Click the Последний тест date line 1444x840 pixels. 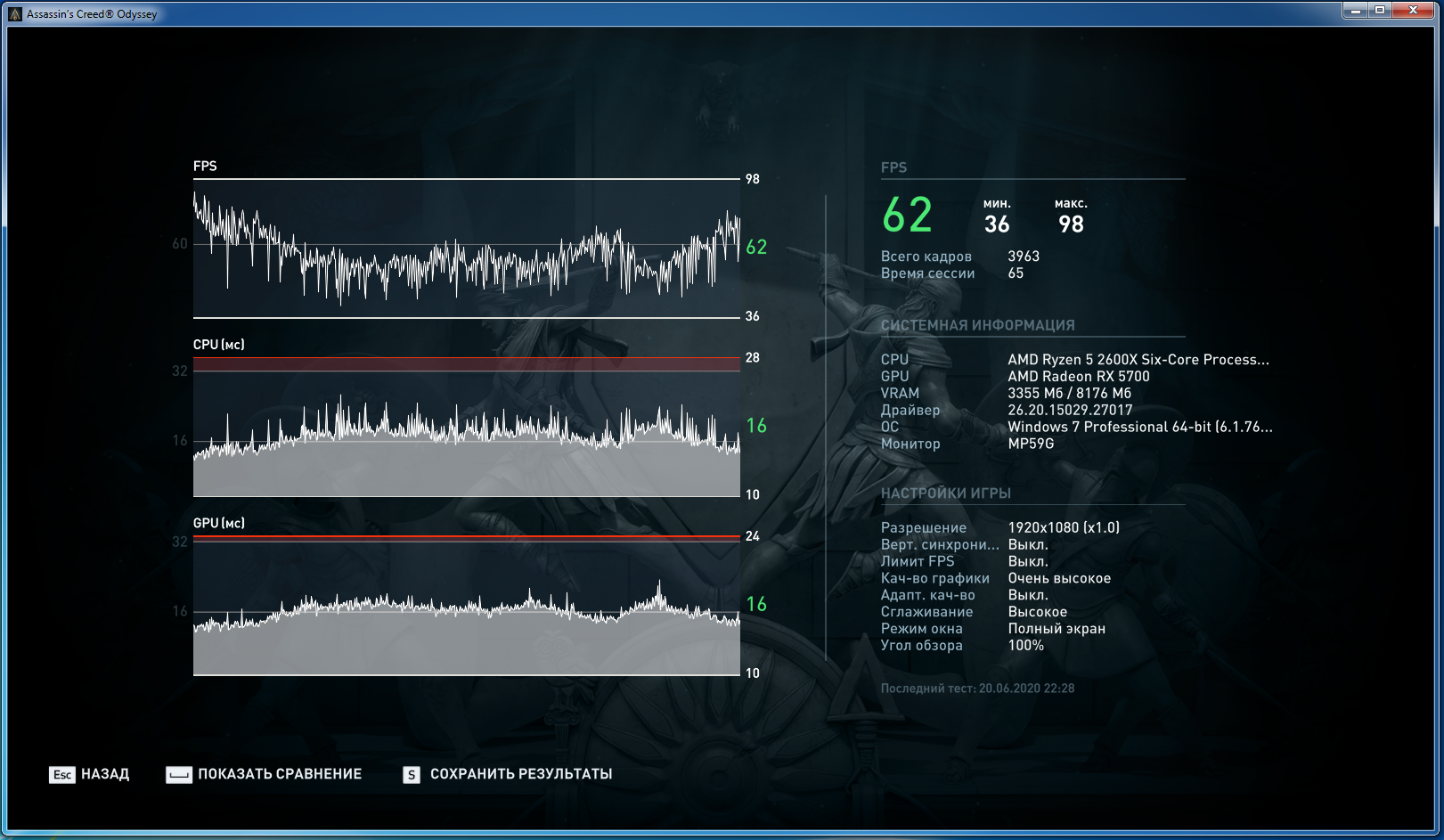coord(977,689)
